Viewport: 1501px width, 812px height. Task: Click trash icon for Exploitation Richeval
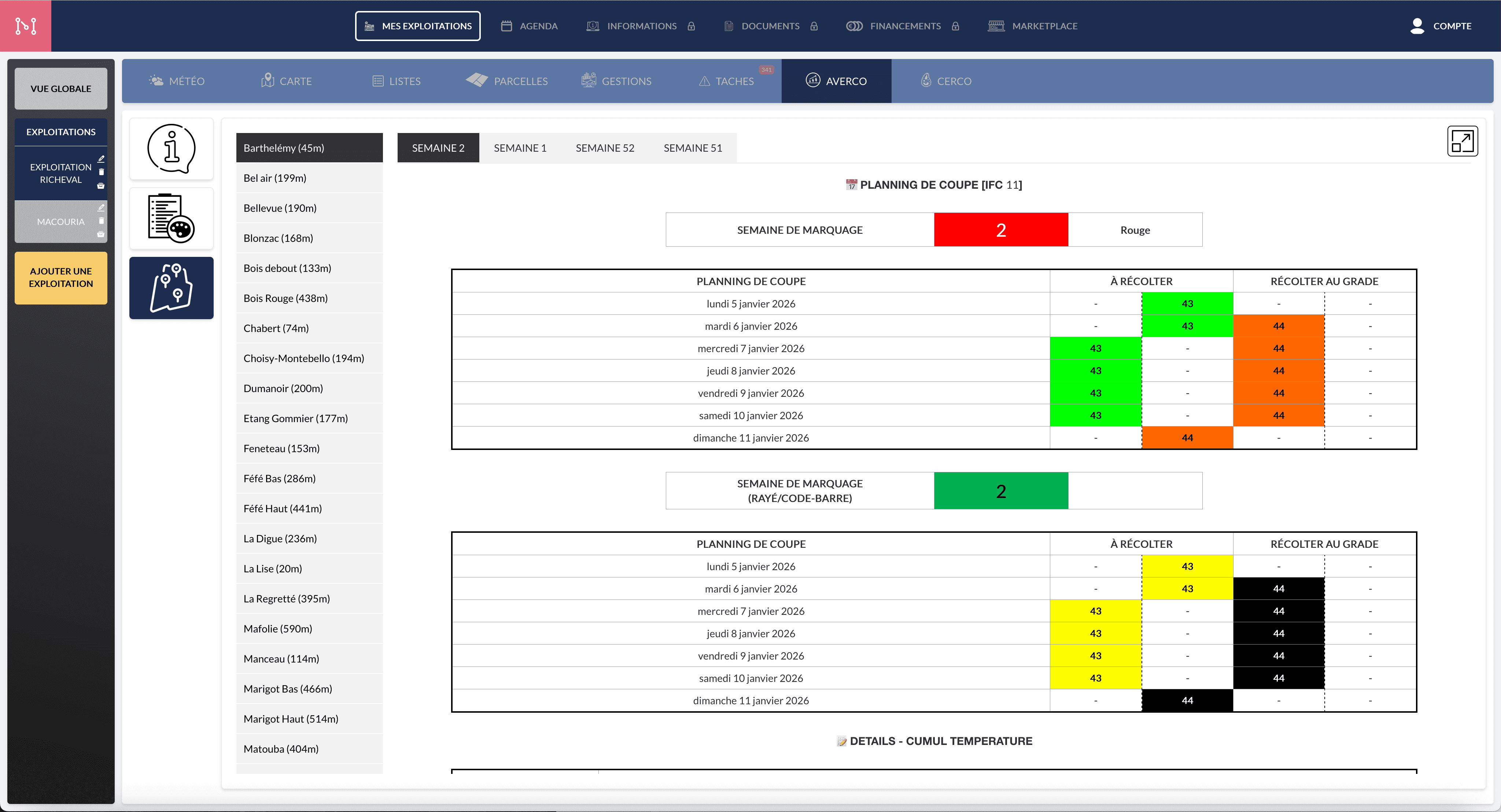click(x=101, y=172)
